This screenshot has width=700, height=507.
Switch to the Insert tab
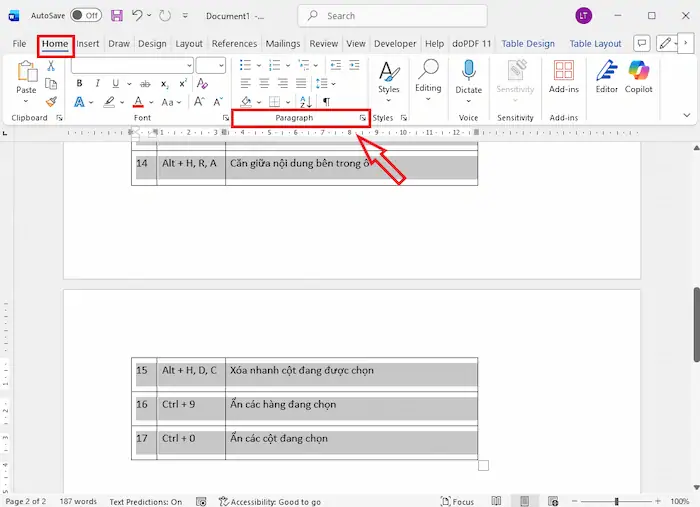tap(88, 44)
